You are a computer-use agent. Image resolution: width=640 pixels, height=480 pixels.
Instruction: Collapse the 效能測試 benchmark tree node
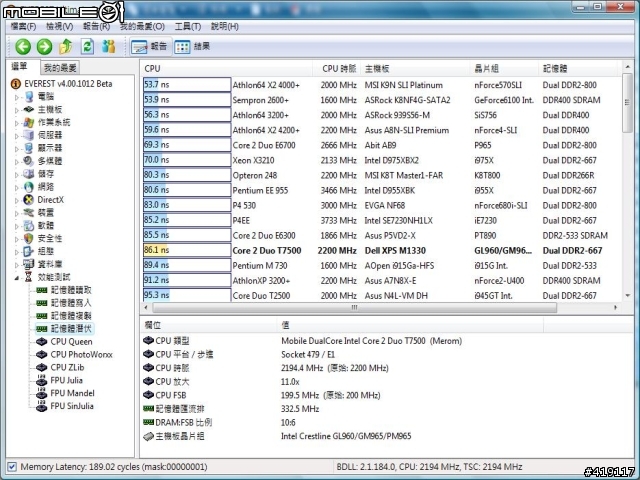click(17, 278)
